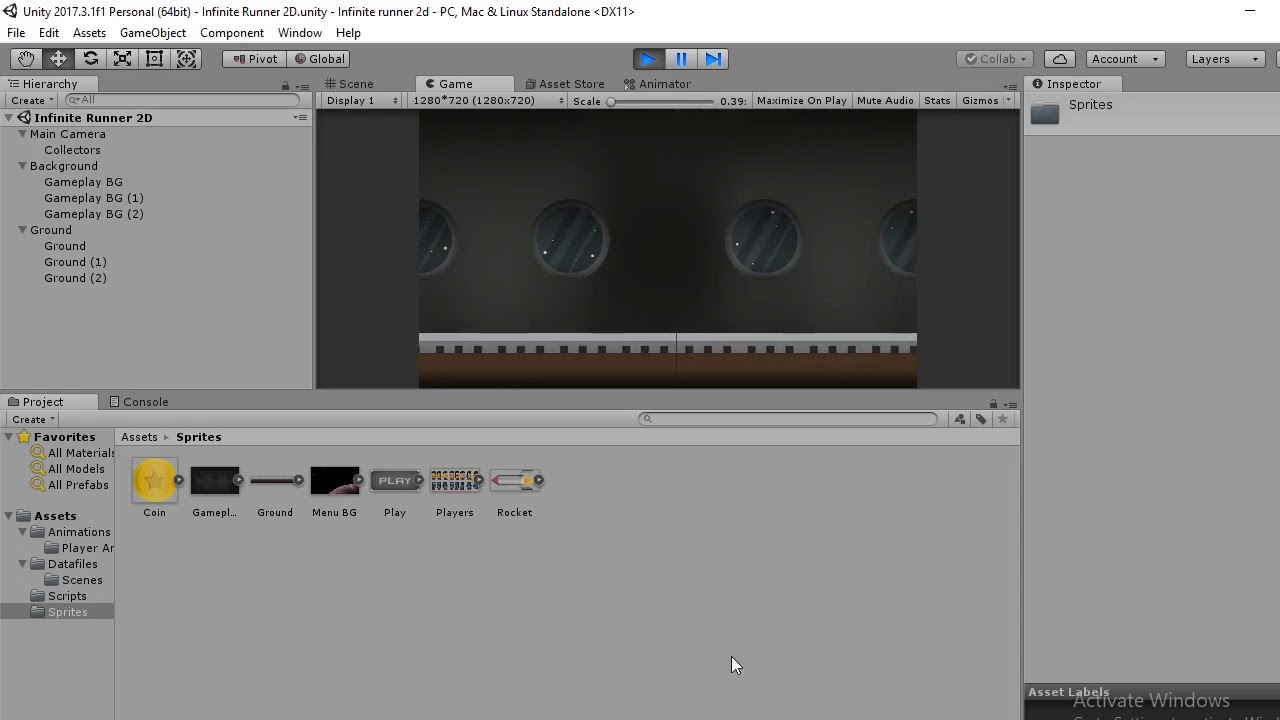Open the Edit menu
The width and height of the screenshot is (1280, 720).
tap(48, 33)
